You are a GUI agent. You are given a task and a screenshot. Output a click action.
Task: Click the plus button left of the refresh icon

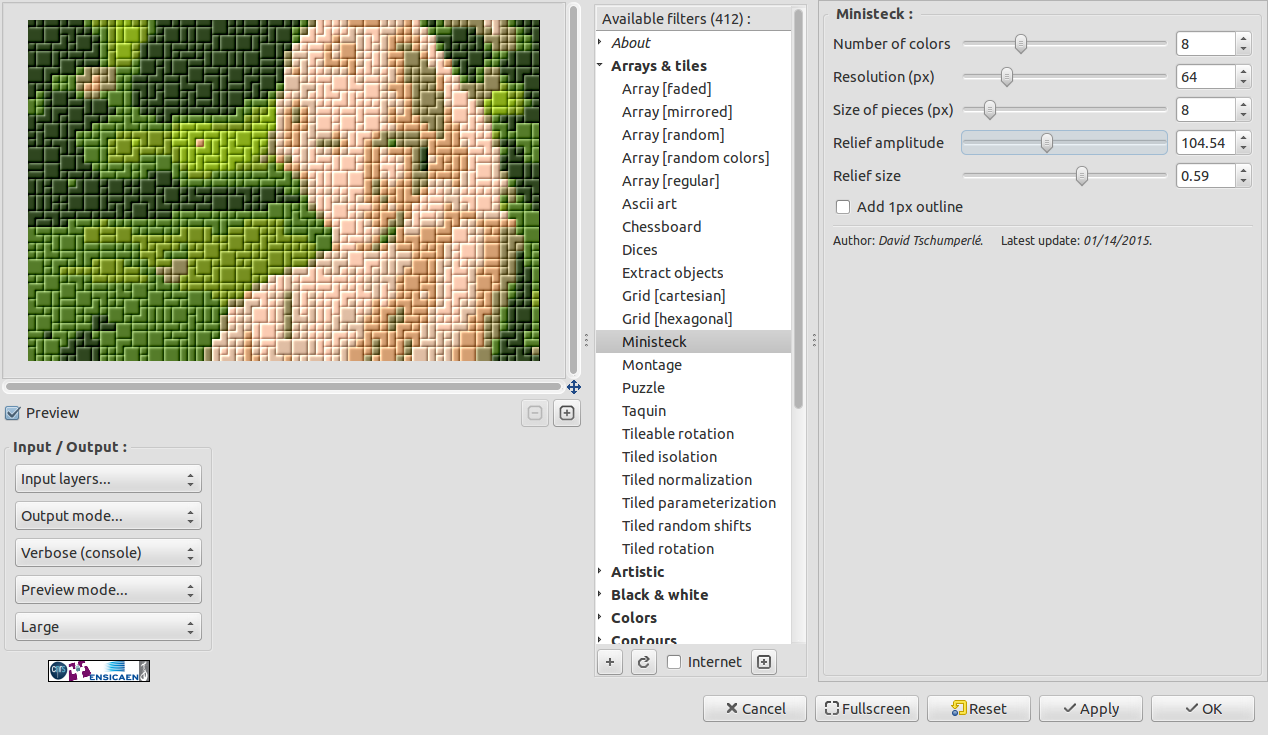coord(610,662)
